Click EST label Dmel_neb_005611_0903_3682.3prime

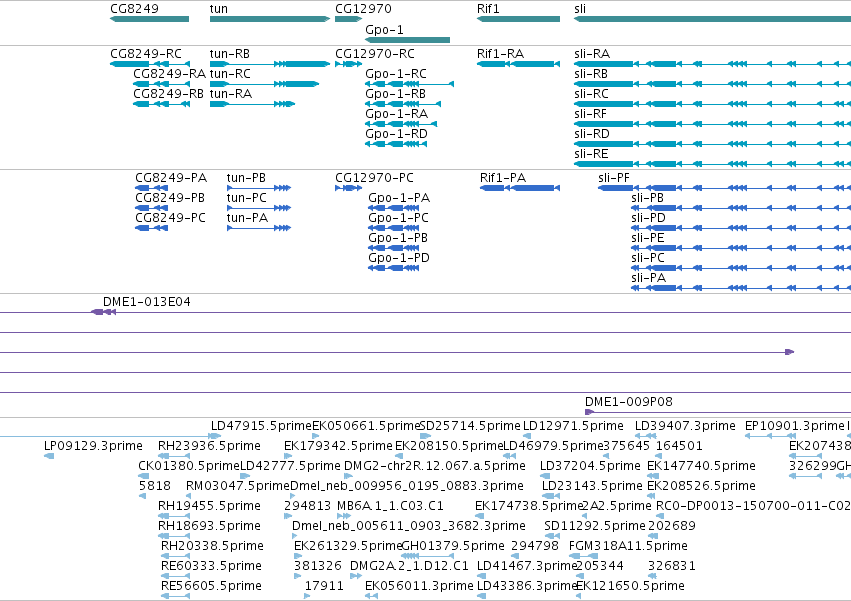(409, 526)
